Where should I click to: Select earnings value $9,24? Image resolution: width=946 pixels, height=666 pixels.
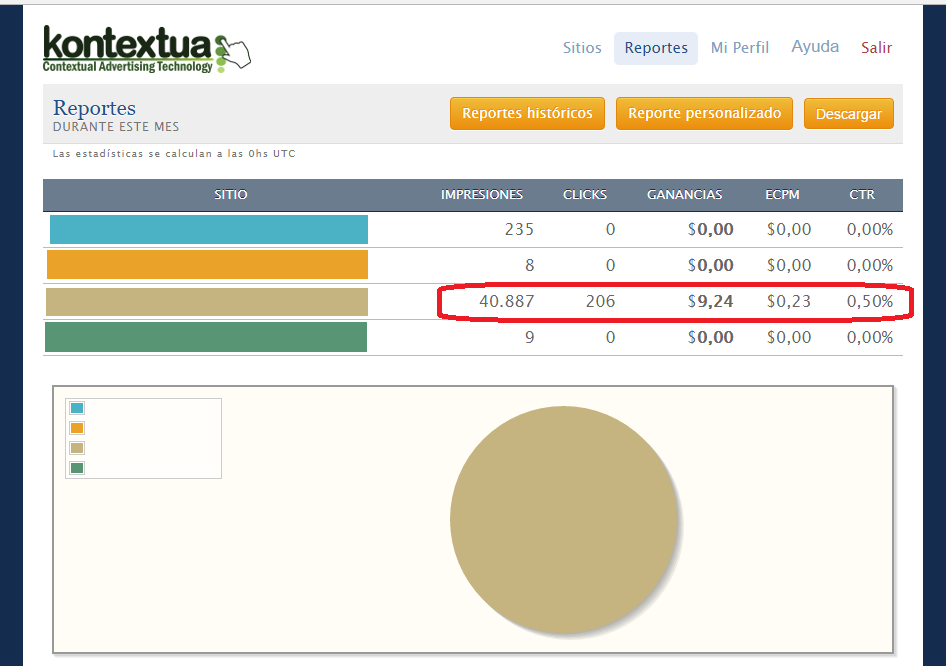pyautogui.click(x=711, y=301)
